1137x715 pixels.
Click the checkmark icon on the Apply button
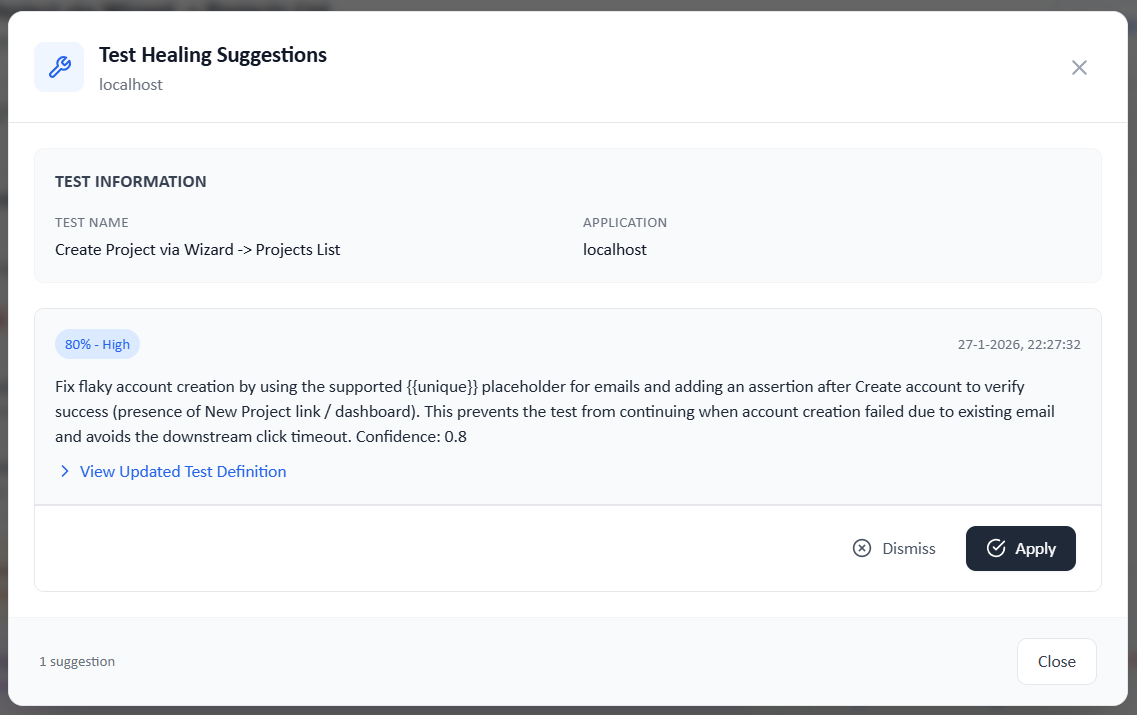996,548
